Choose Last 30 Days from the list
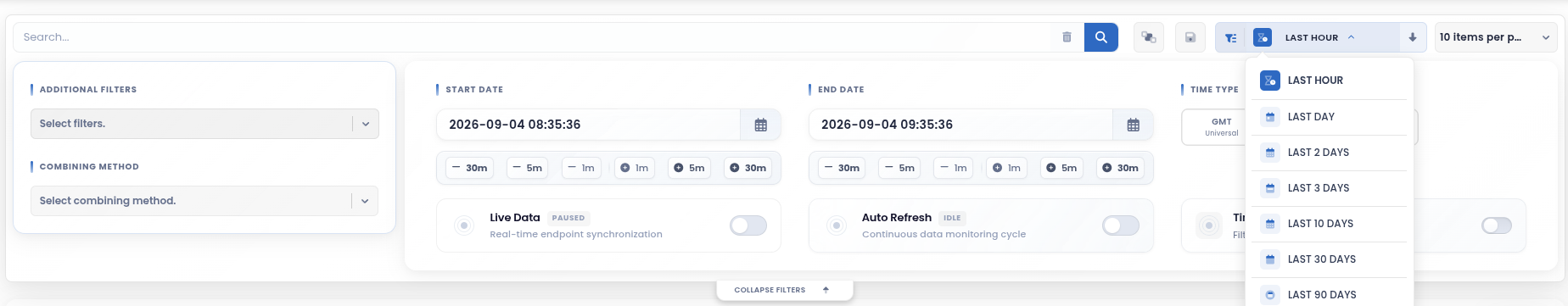The image size is (1568, 306). click(x=1329, y=259)
